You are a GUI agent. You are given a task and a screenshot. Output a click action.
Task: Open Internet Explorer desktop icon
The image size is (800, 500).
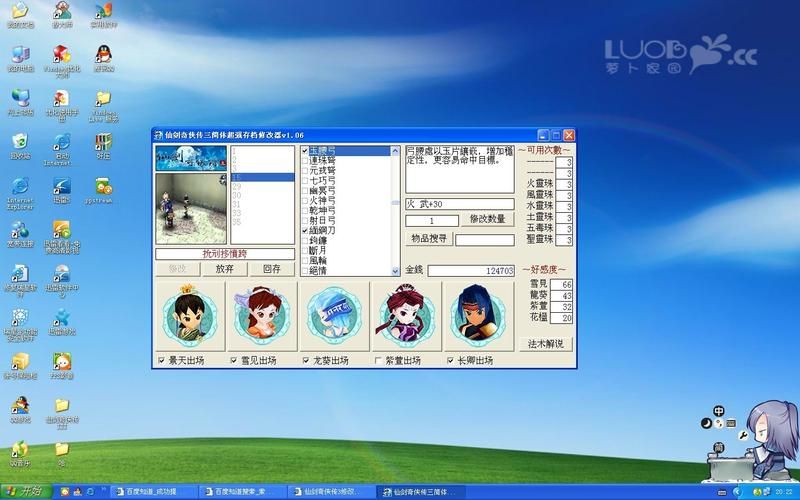point(20,193)
